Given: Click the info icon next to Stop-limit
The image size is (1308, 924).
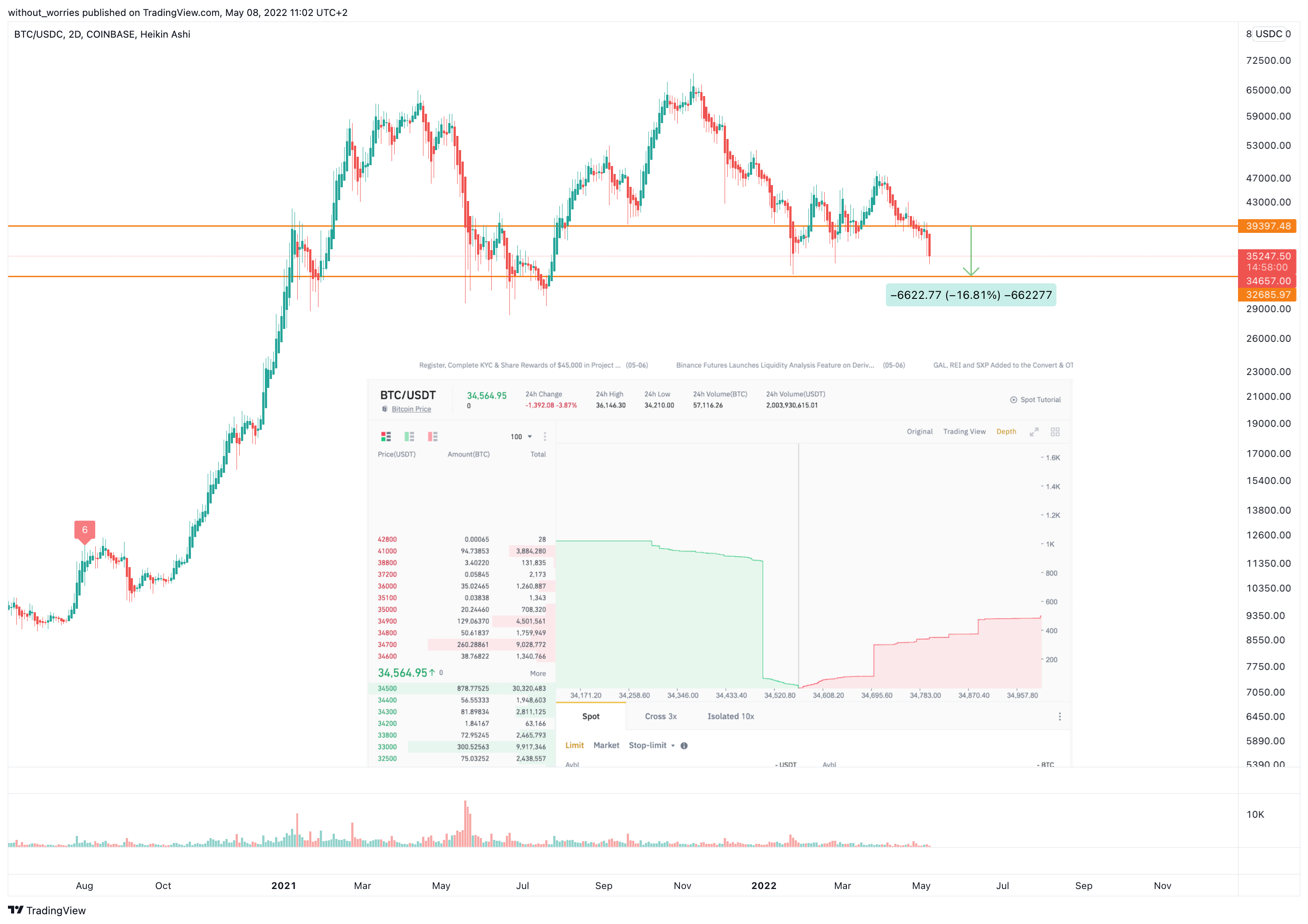Looking at the screenshot, I should pyautogui.click(x=684, y=746).
